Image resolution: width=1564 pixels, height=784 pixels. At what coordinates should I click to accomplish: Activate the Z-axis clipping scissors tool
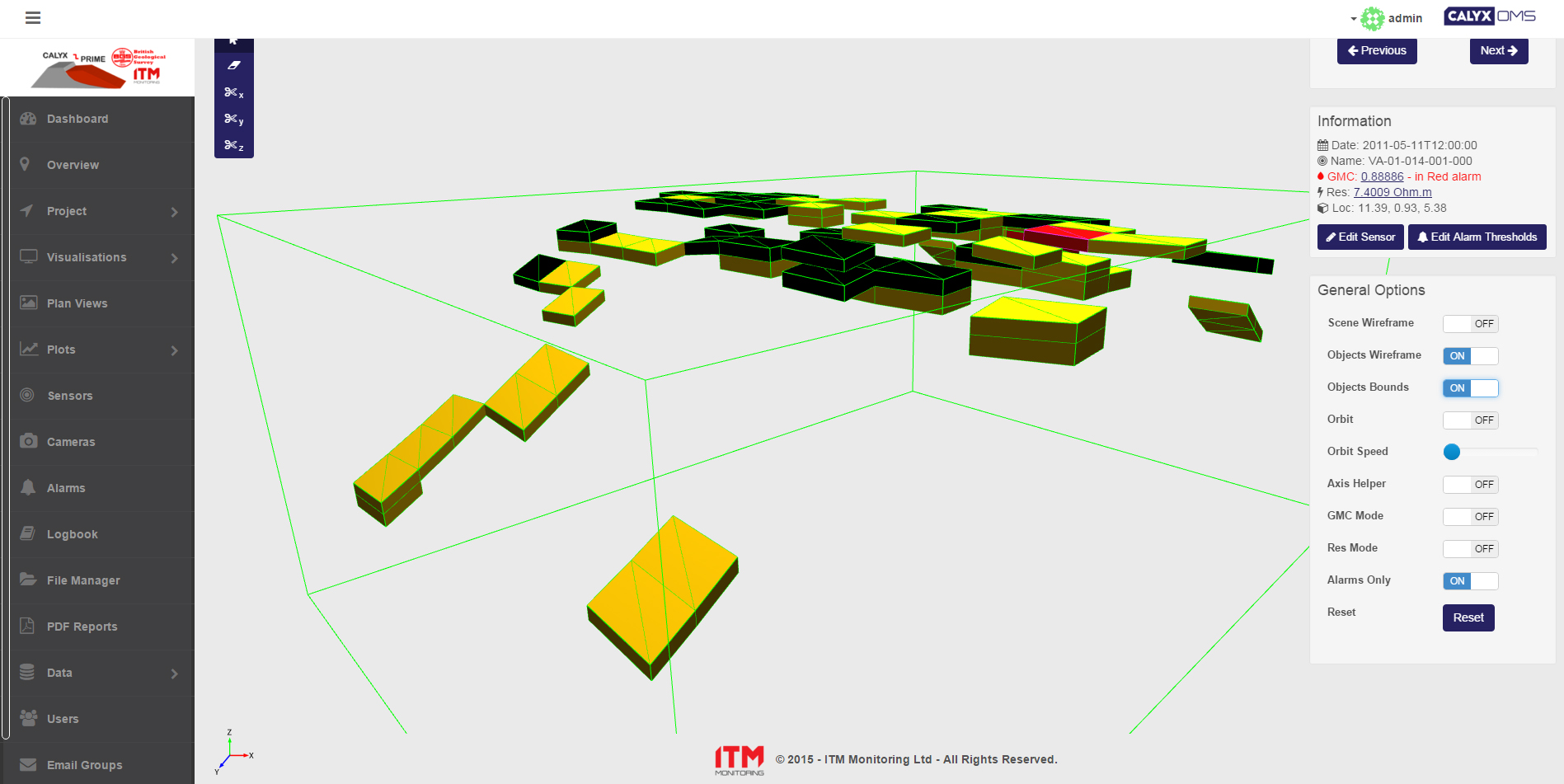234,145
